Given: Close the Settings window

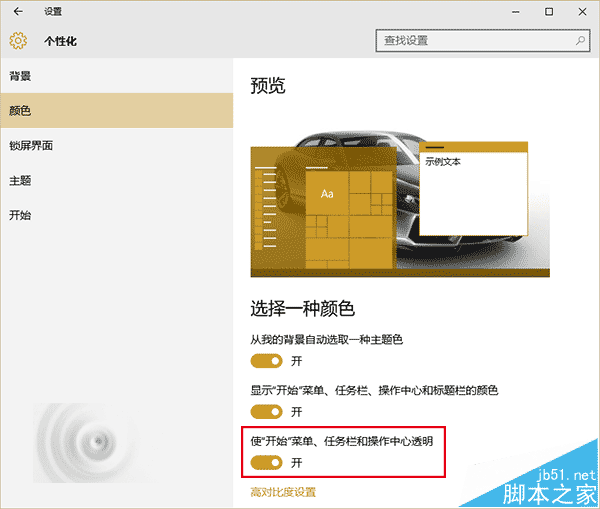Looking at the screenshot, I should point(582,12).
